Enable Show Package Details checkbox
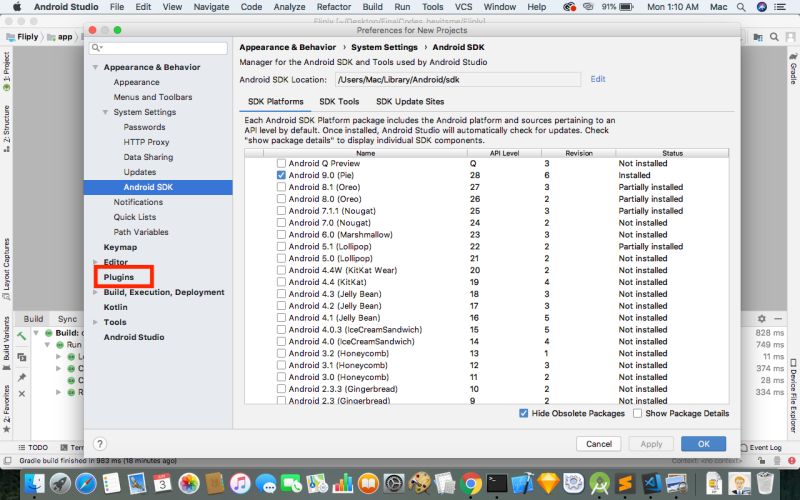 (x=637, y=413)
